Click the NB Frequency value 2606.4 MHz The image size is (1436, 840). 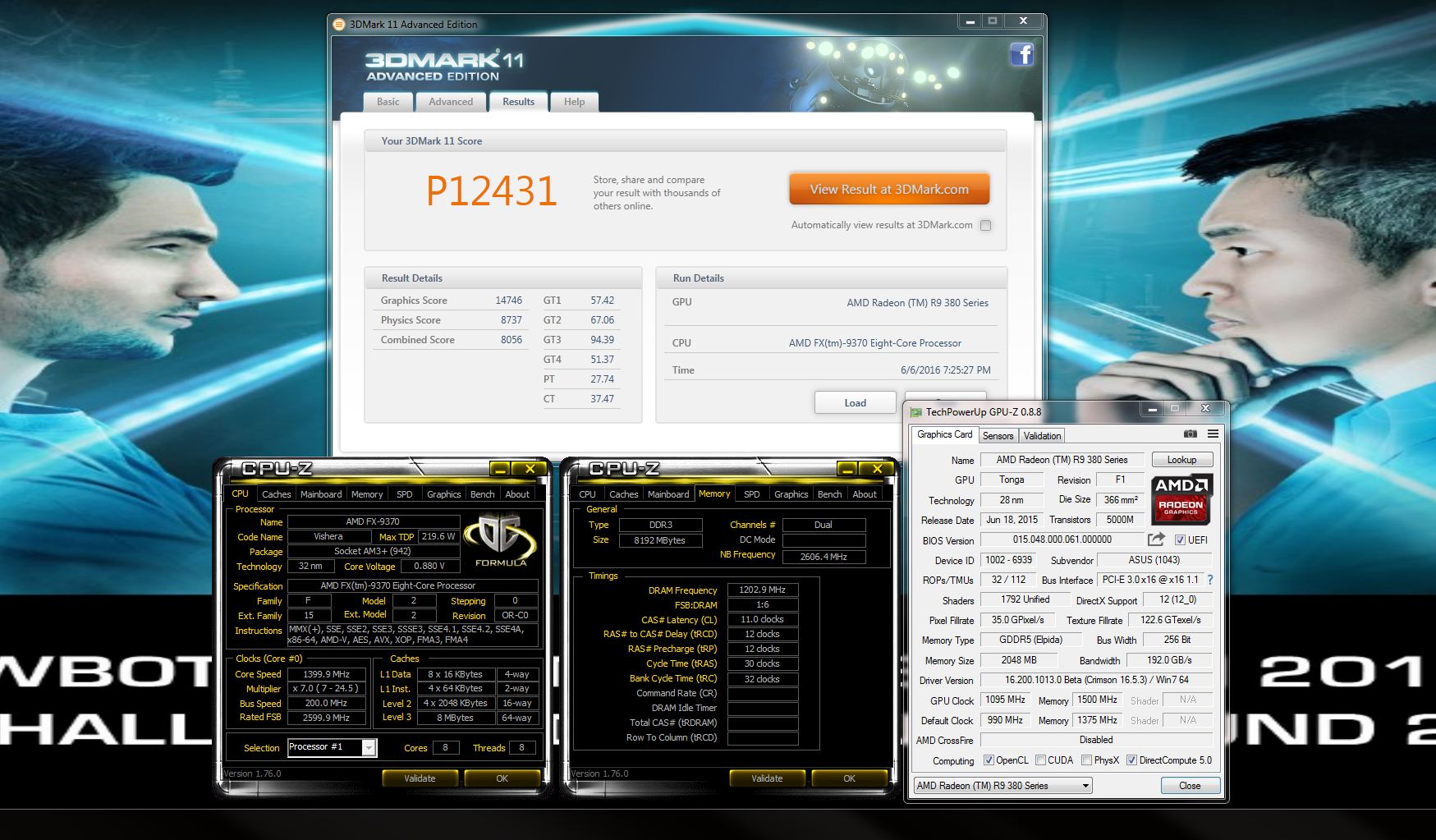tap(824, 557)
